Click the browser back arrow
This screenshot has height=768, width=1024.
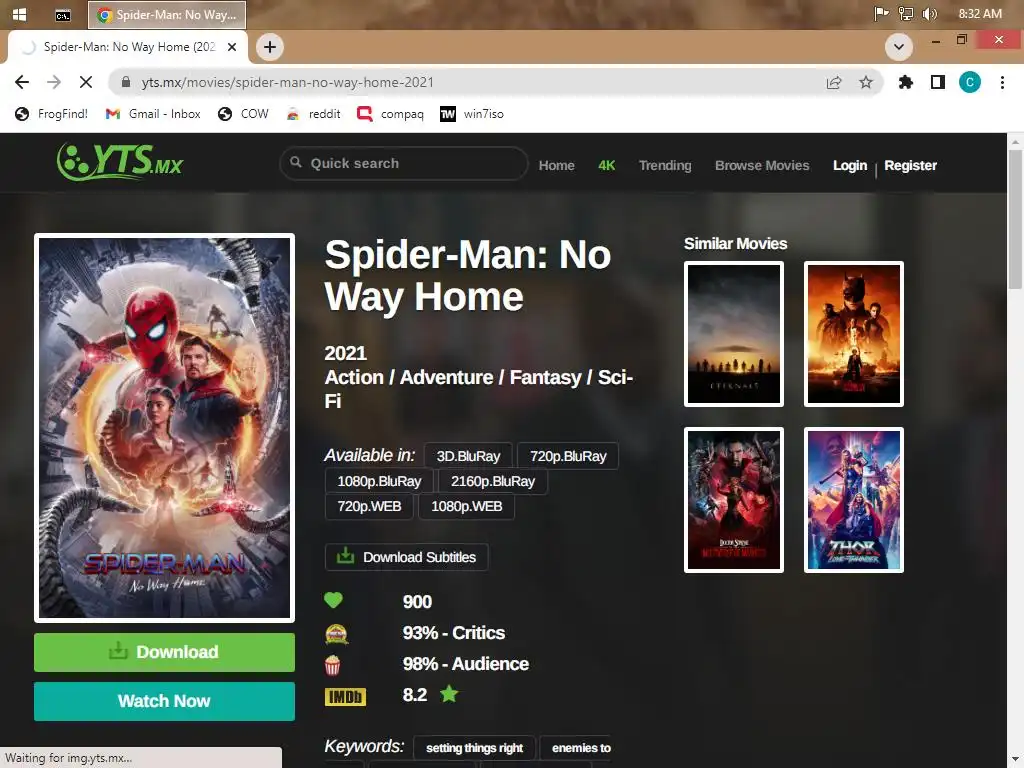22,82
